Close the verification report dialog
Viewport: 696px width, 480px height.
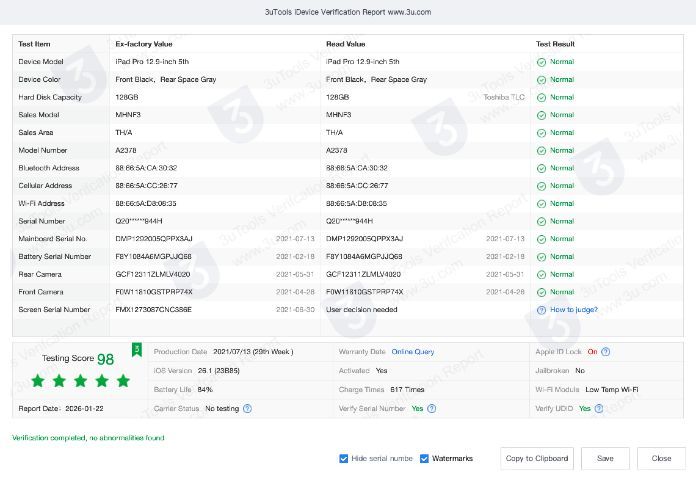point(661,459)
